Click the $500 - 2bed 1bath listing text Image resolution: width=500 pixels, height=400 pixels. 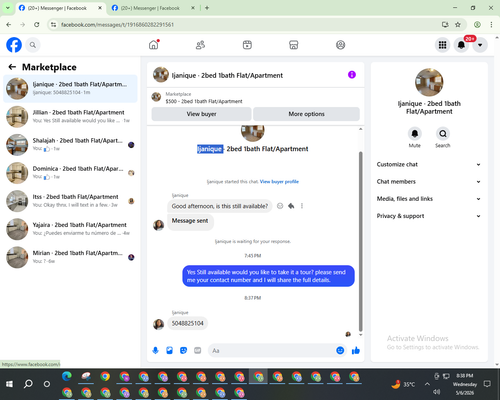coord(204,101)
